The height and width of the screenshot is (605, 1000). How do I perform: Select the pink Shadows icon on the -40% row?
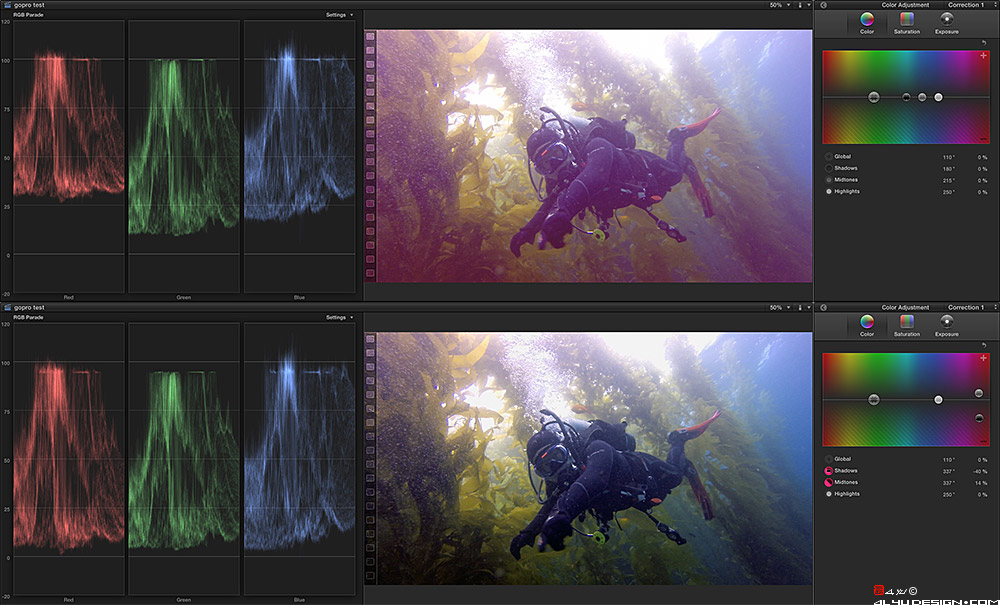[x=828, y=471]
